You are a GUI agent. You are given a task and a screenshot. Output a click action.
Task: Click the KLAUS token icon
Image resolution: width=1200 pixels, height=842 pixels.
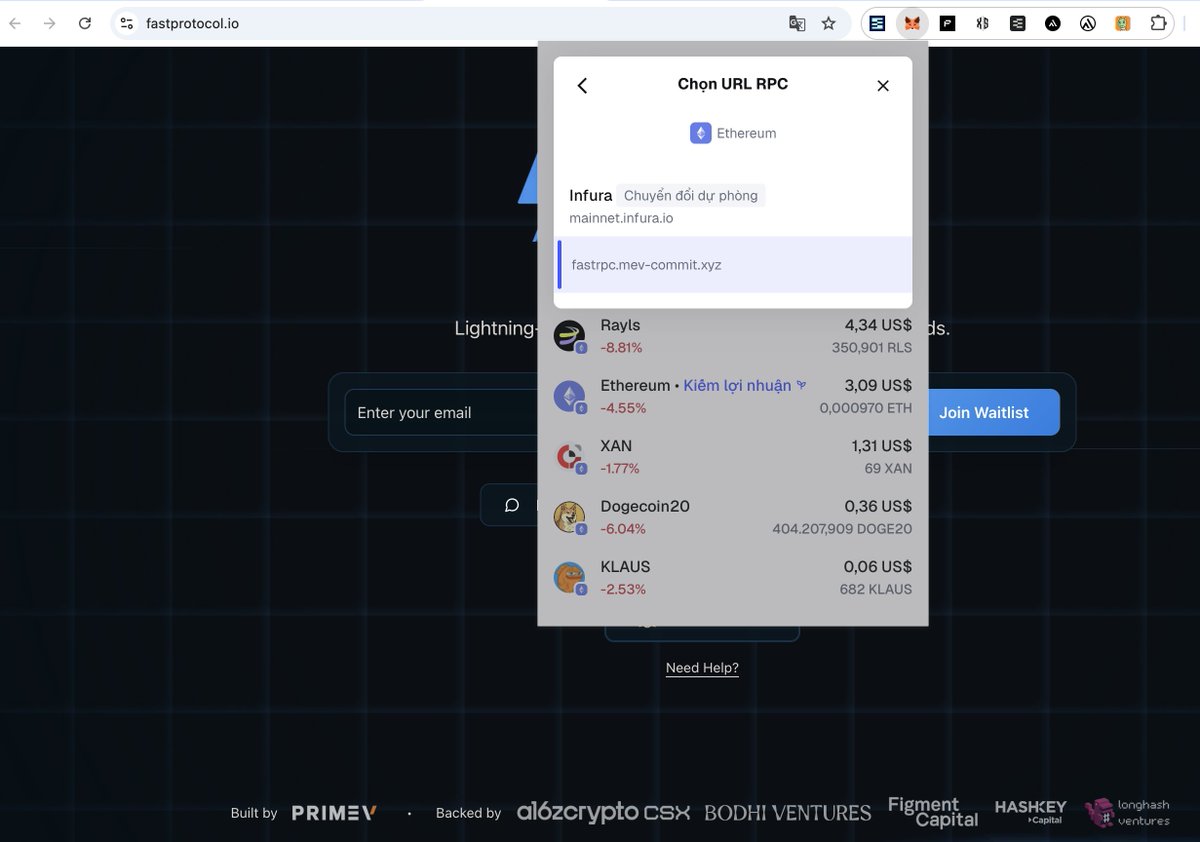569,577
